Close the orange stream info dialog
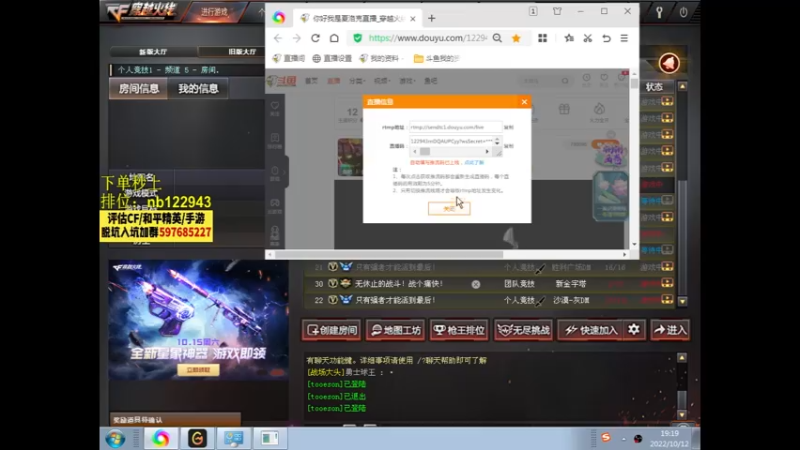Viewport: 800px width, 450px height. coord(524,102)
